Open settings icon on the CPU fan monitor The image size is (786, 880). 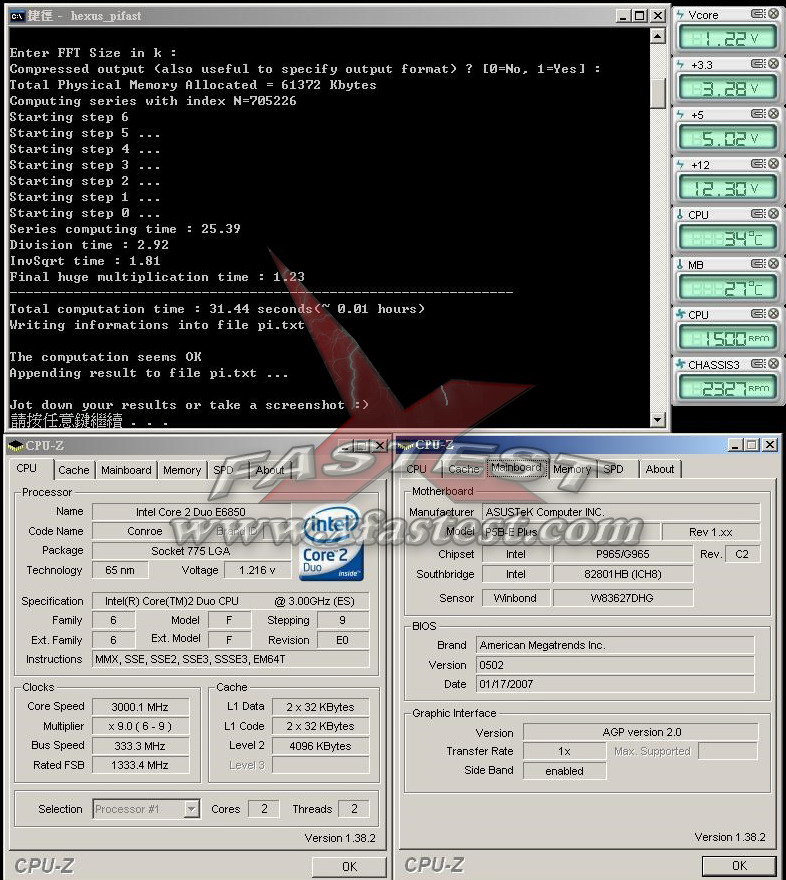coord(758,314)
